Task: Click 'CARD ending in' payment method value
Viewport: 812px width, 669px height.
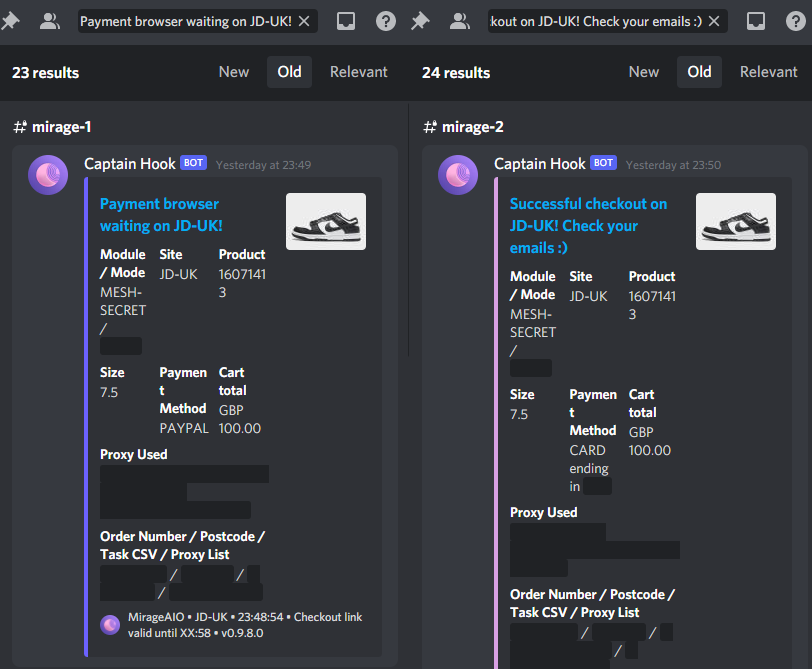Action: point(589,468)
